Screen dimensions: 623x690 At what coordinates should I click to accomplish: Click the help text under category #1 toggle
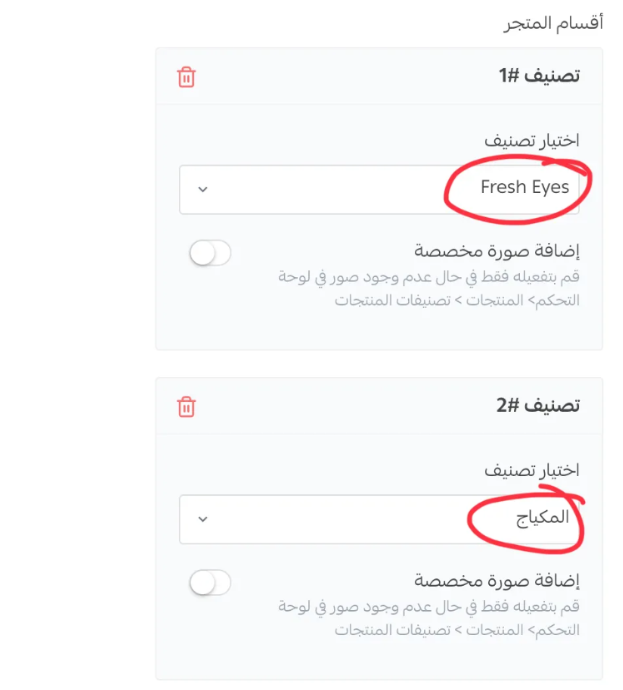(x=428, y=287)
